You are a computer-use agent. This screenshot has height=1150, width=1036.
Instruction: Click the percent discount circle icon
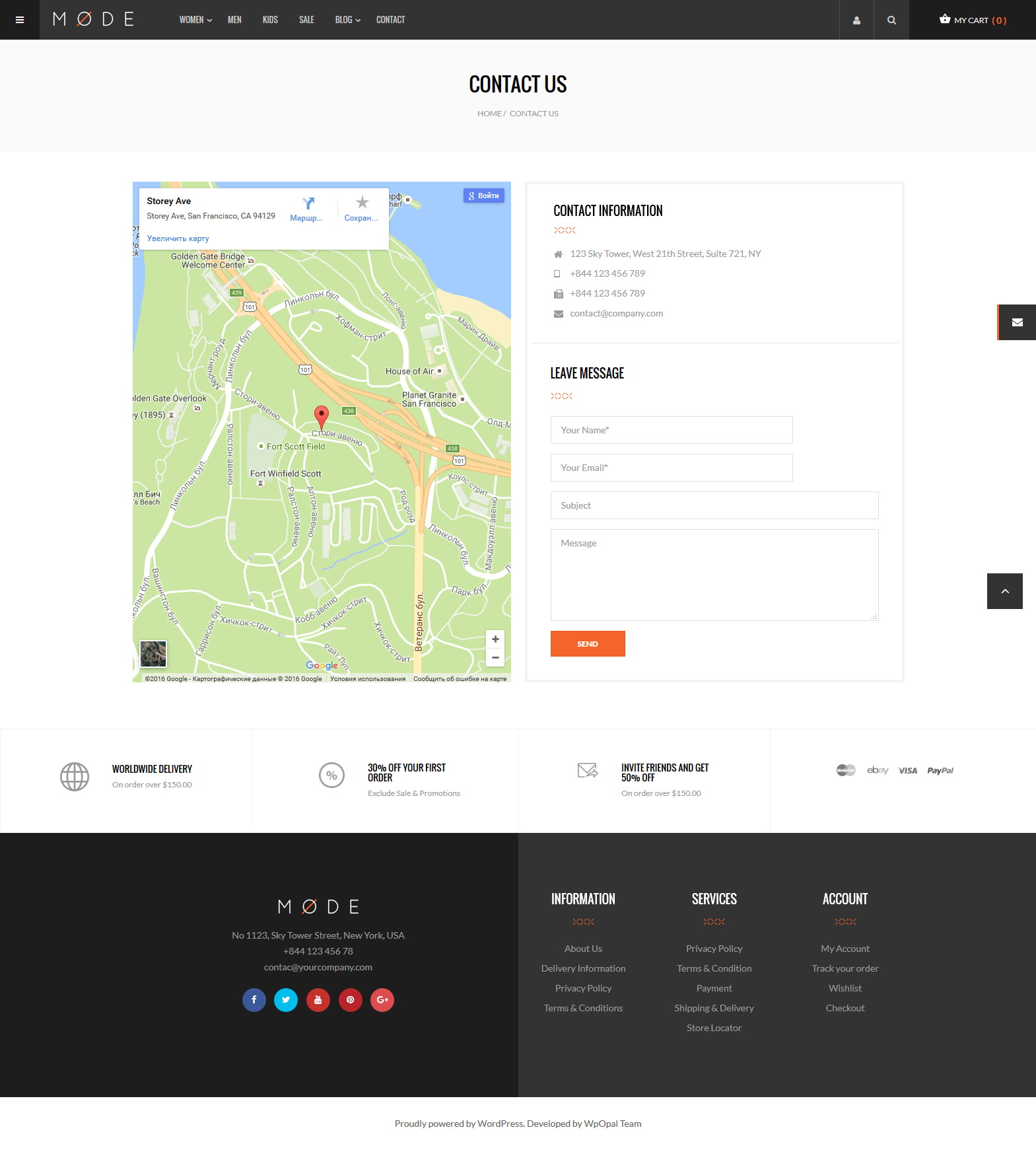331,775
